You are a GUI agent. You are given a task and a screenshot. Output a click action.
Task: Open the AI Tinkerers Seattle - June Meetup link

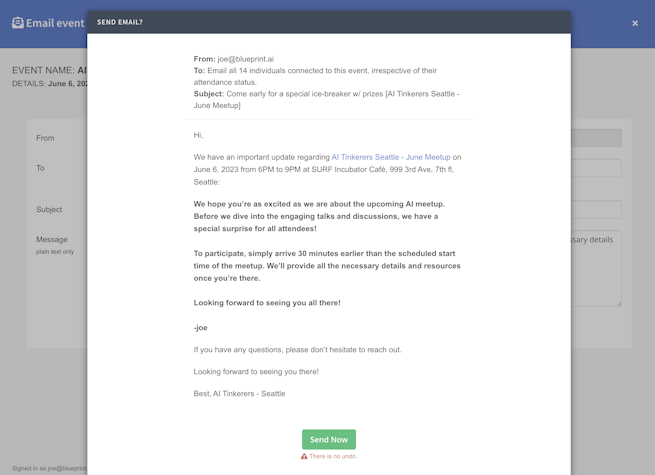(391, 157)
